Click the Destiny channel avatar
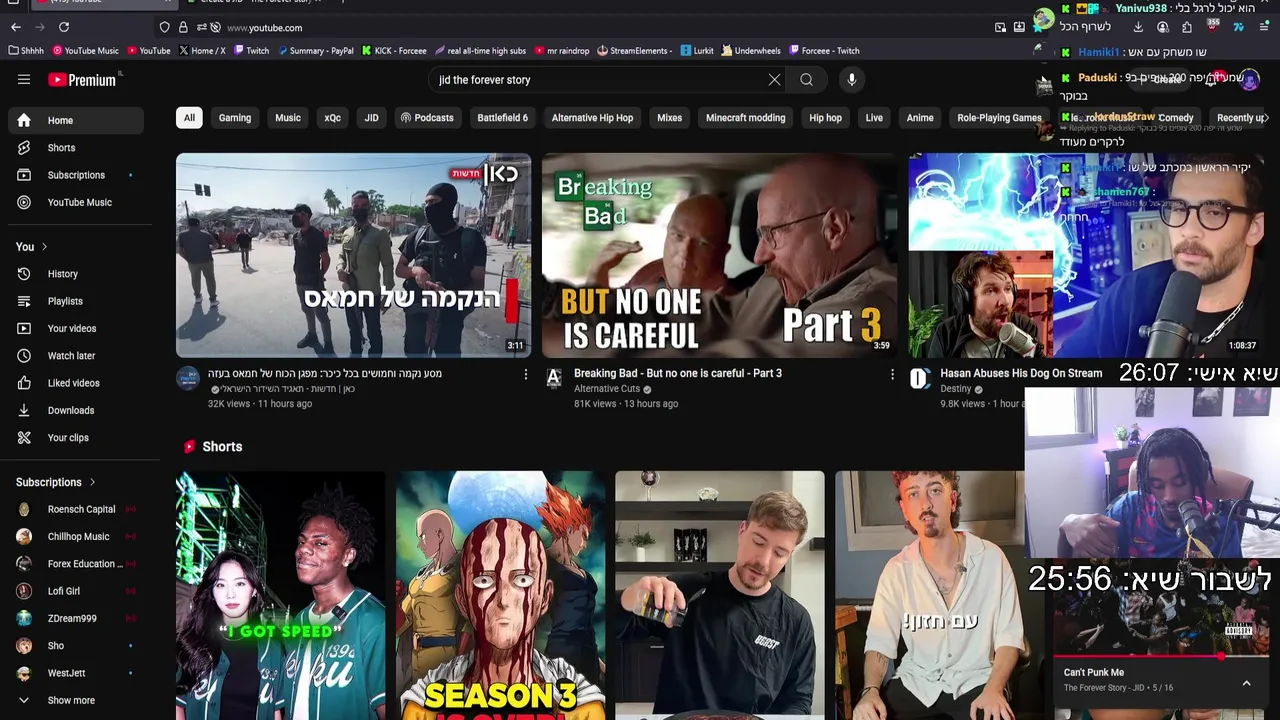This screenshot has height=720, width=1280. click(x=920, y=378)
